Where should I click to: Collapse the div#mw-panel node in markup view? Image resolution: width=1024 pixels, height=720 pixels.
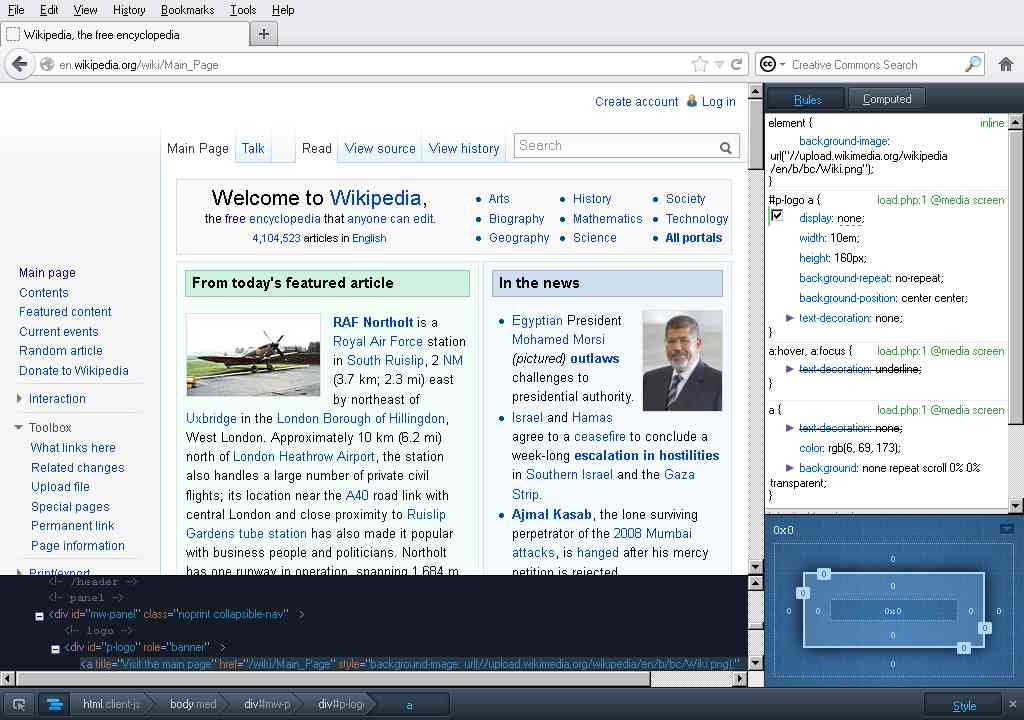pyautogui.click(x=39, y=615)
